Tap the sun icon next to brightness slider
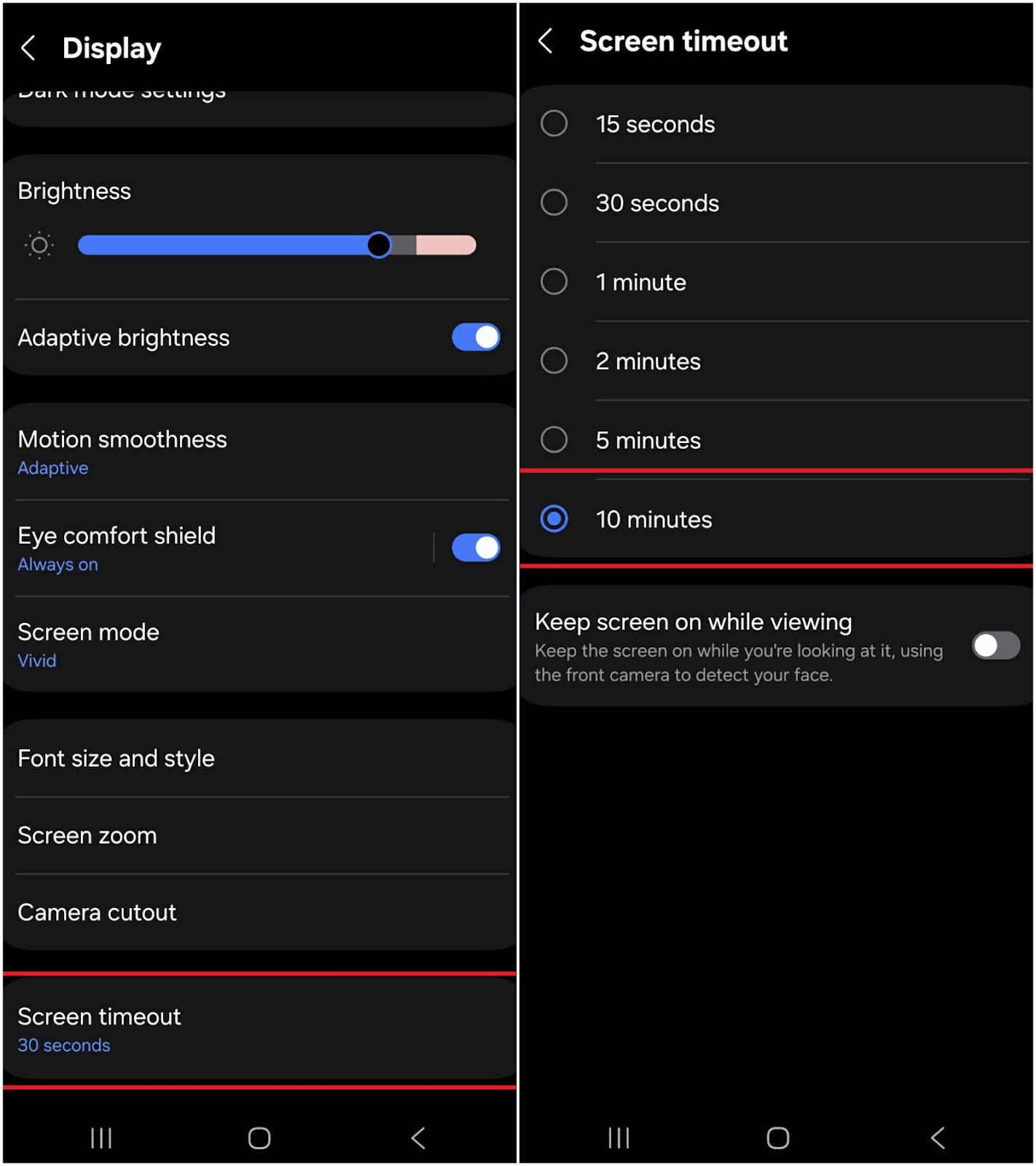Image resolution: width=1036 pixels, height=1166 pixels. pos(39,246)
